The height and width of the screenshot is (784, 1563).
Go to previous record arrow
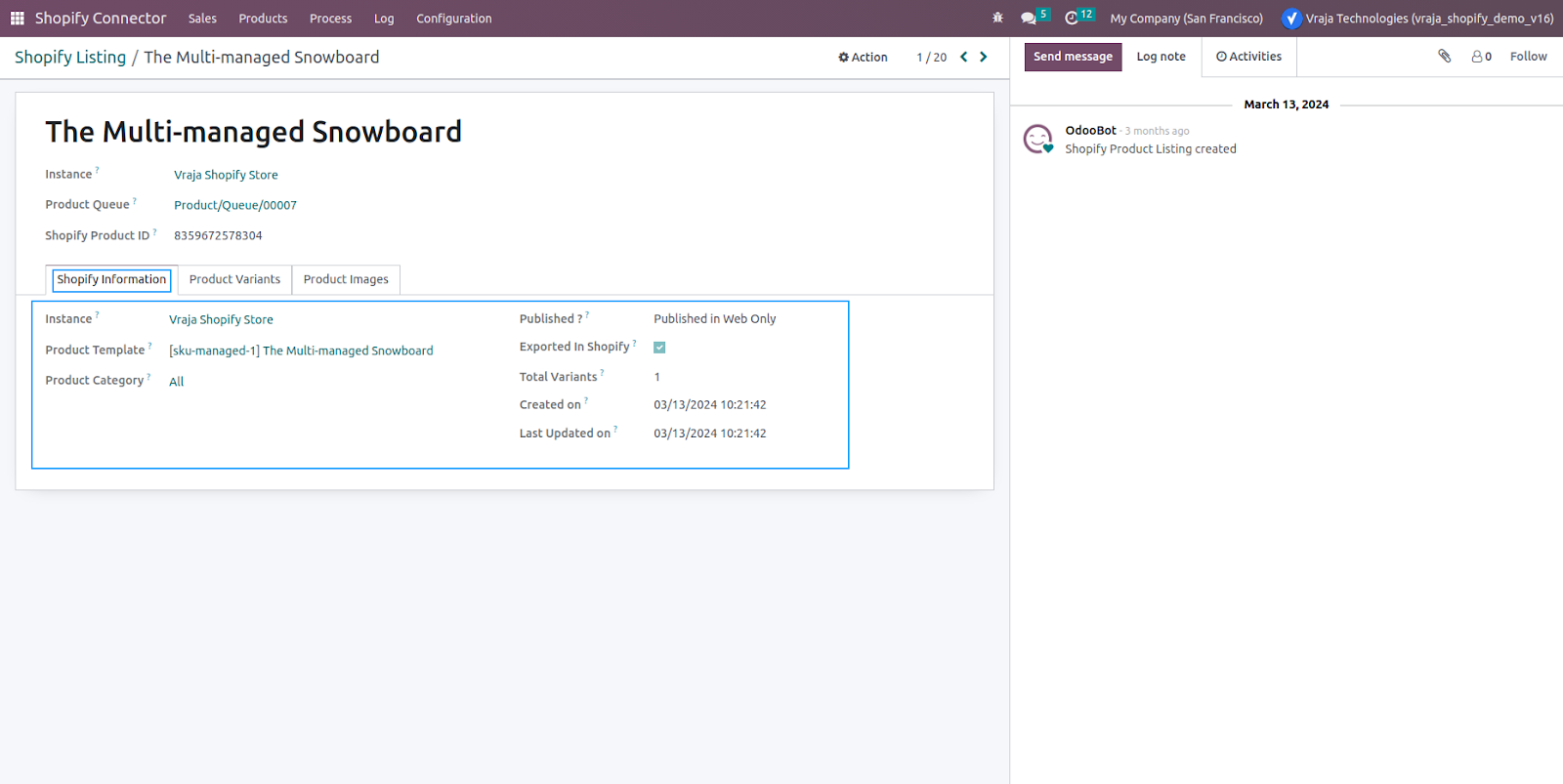pos(963,57)
